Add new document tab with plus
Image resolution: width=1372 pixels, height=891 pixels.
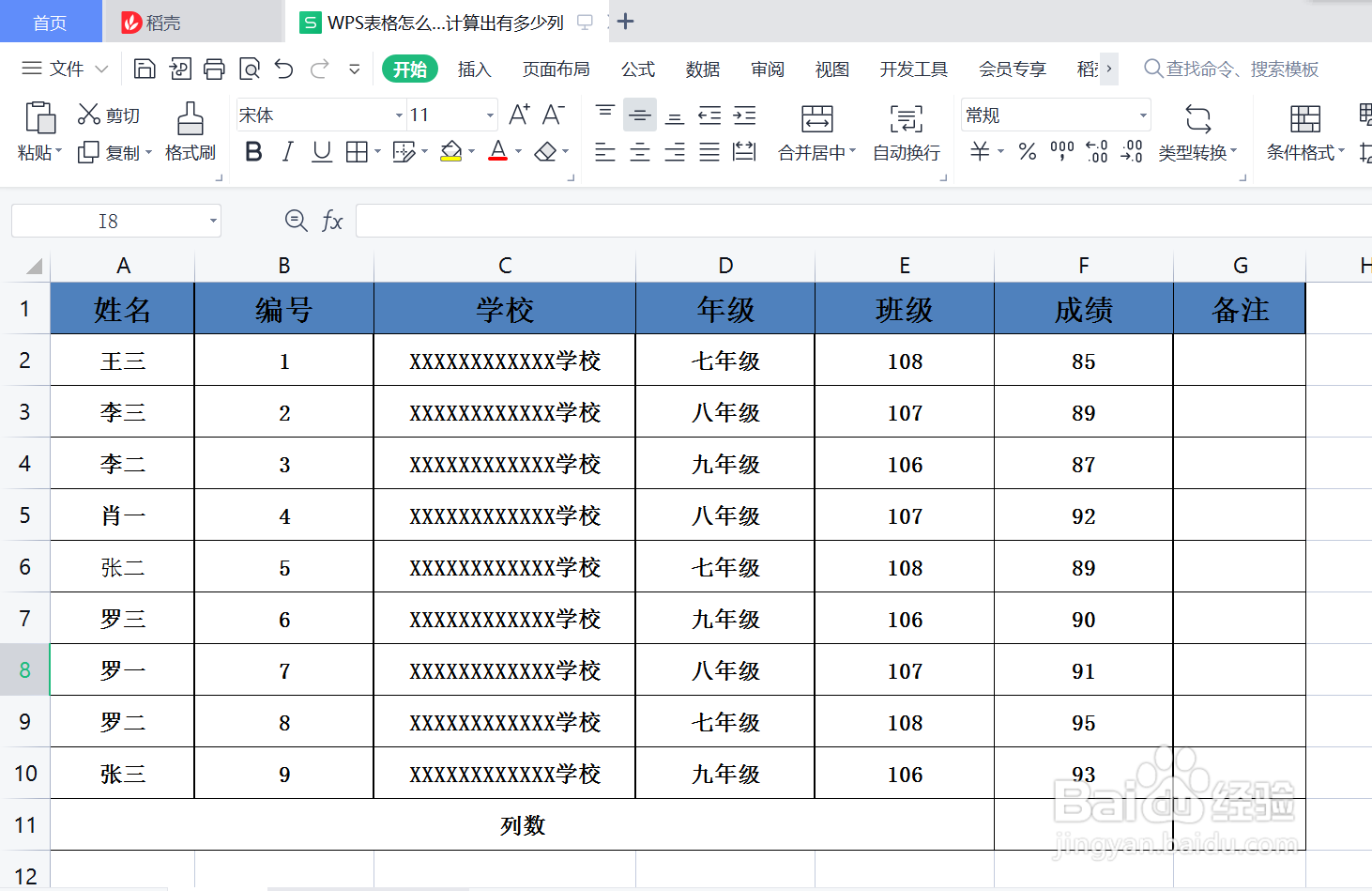click(626, 22)
